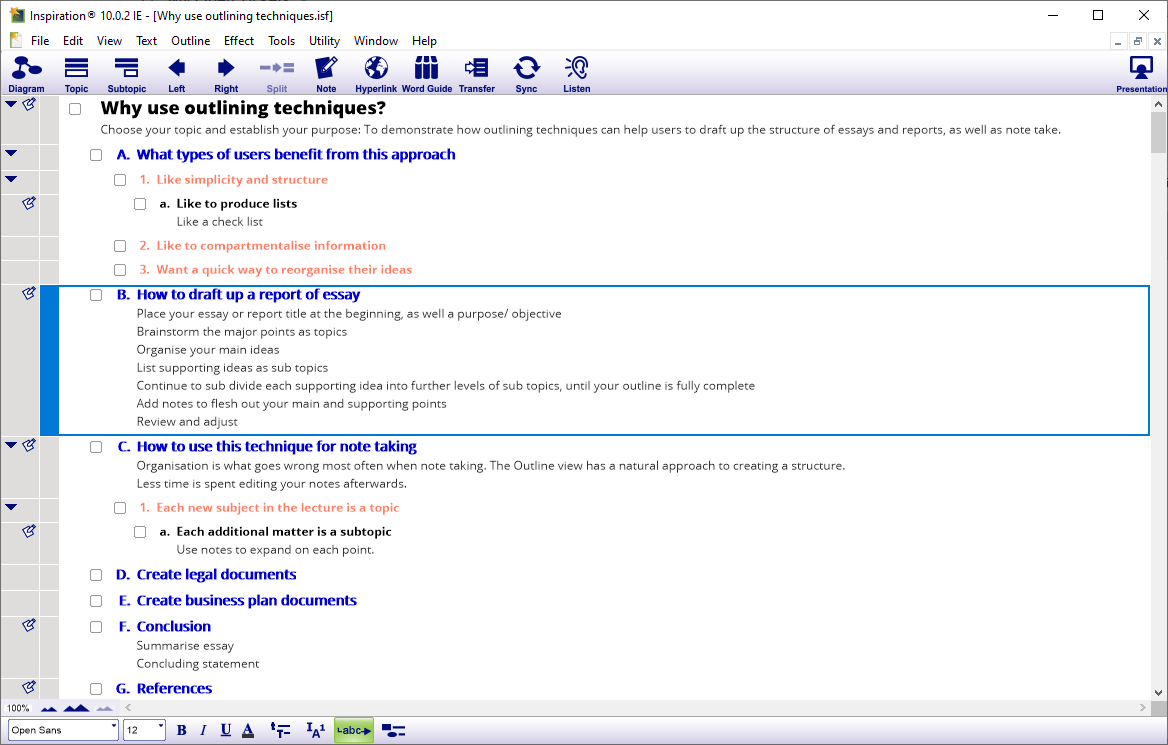
Task: Check box for 'Want a quick way to reorganise'
Action: pyautogui.click(x=120, y=270)
